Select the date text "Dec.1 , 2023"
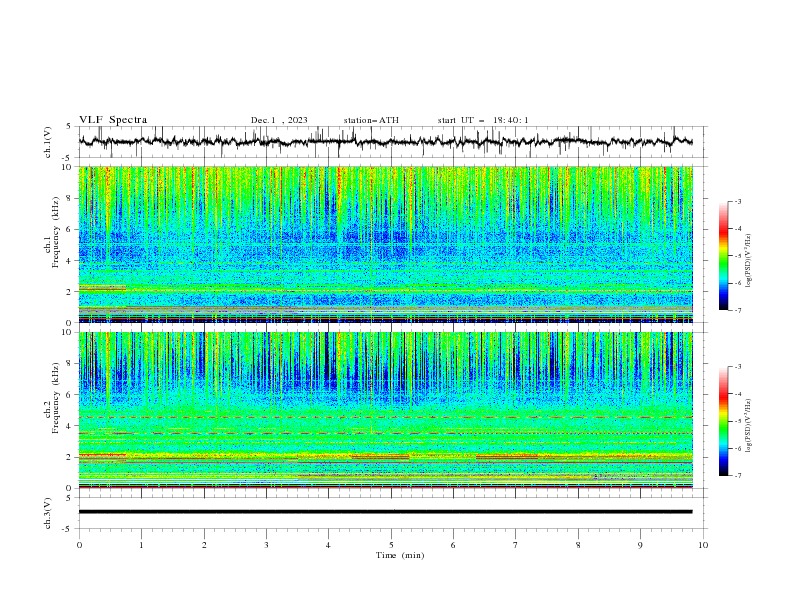792x612 pixels. point(279,120)
